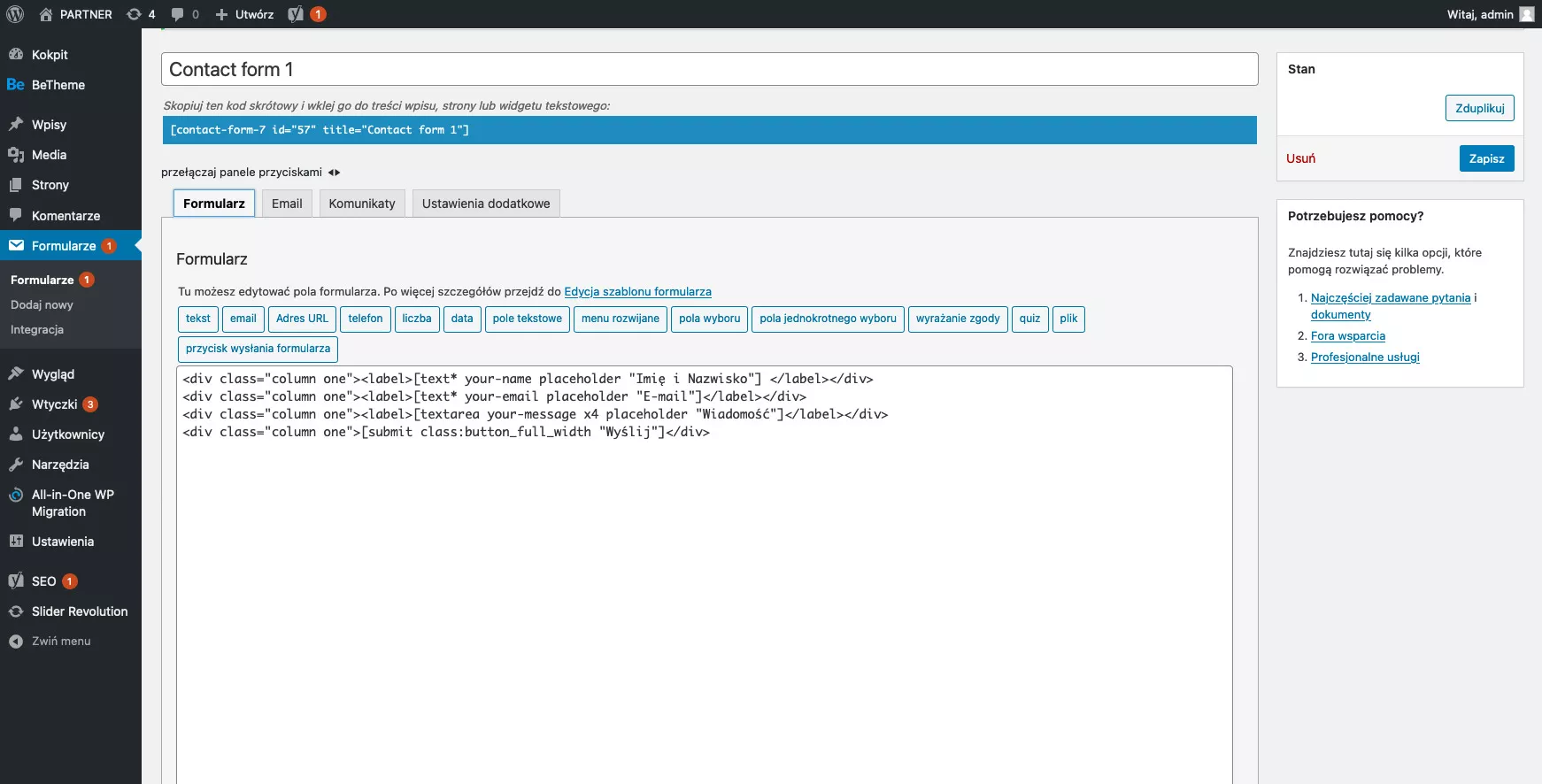The image size is (1542, 784).
Task: Click the Contact form 1 title field
Action: (x=709, y=69)
